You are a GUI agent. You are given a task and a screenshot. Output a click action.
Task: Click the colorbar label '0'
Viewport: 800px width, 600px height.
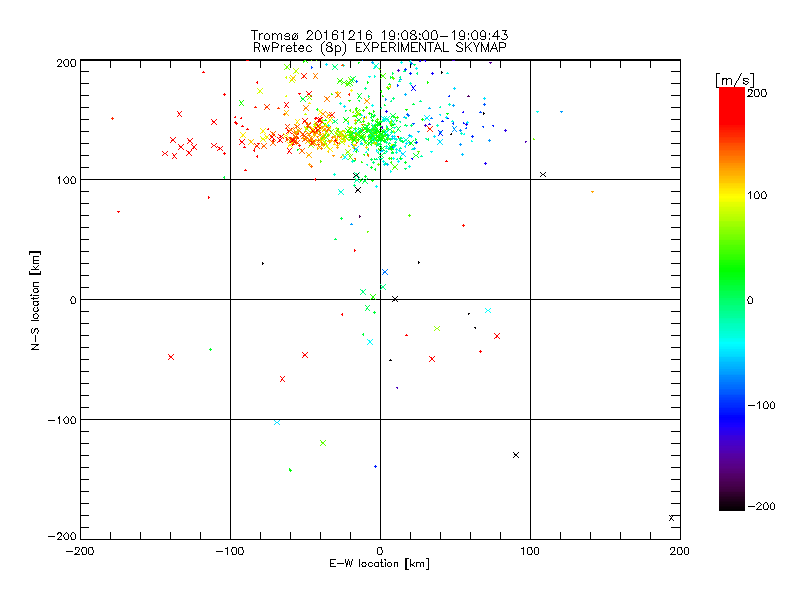click(x=750, y=300)
